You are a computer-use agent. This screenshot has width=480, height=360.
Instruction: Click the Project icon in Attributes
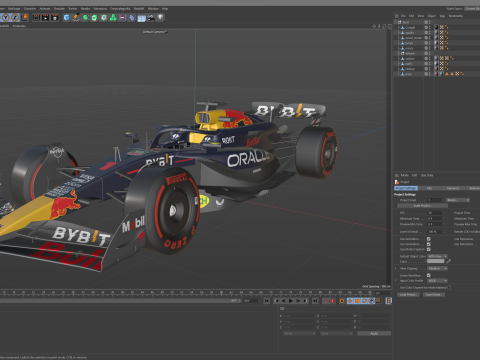click(397, 182)
